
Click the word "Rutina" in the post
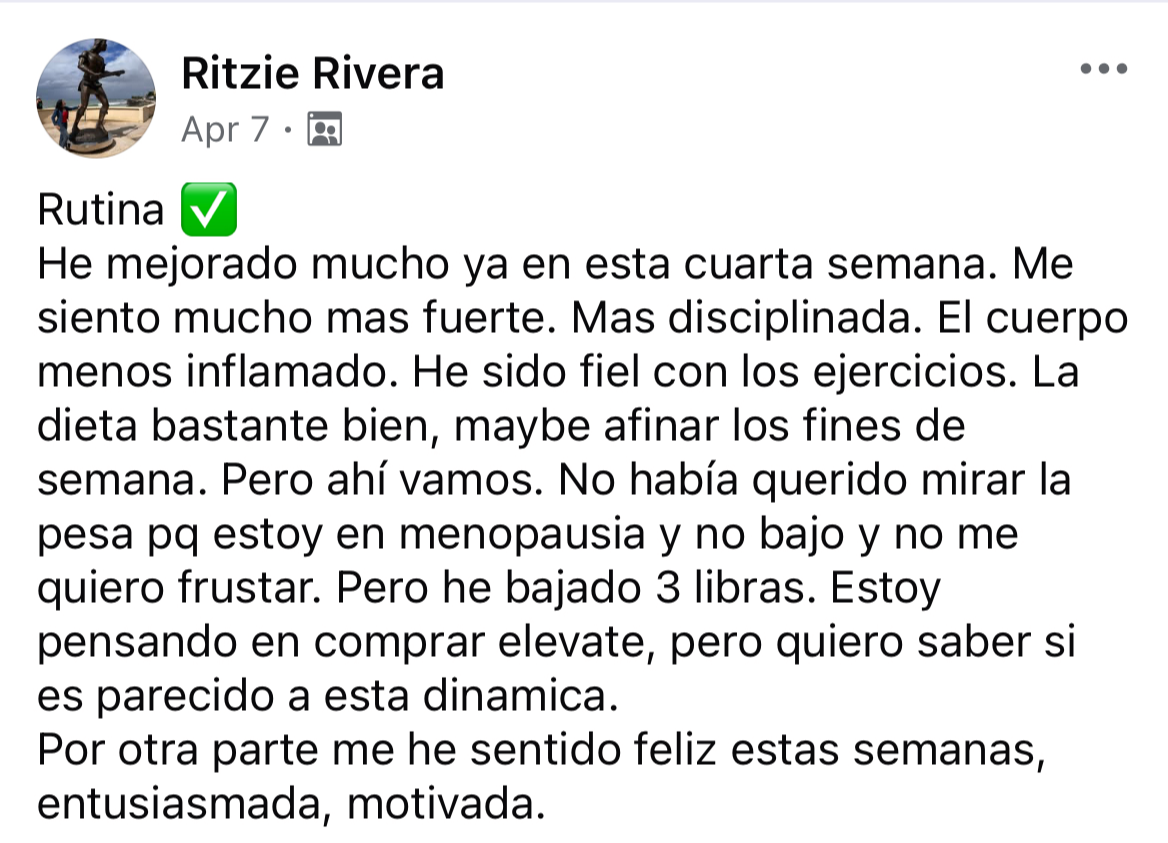point(100,210)
